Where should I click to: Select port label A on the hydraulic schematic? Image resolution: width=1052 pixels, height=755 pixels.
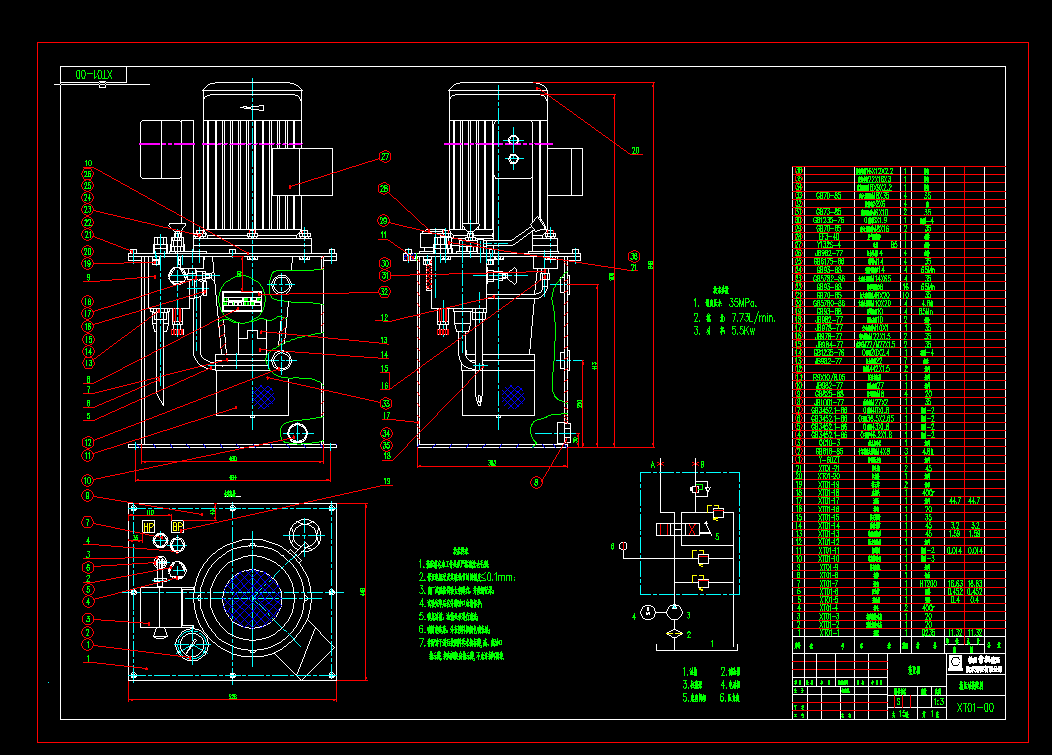click(653, 464)
